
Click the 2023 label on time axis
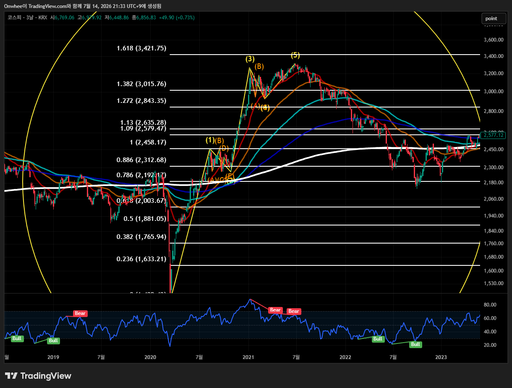click(x=441, y=357)
